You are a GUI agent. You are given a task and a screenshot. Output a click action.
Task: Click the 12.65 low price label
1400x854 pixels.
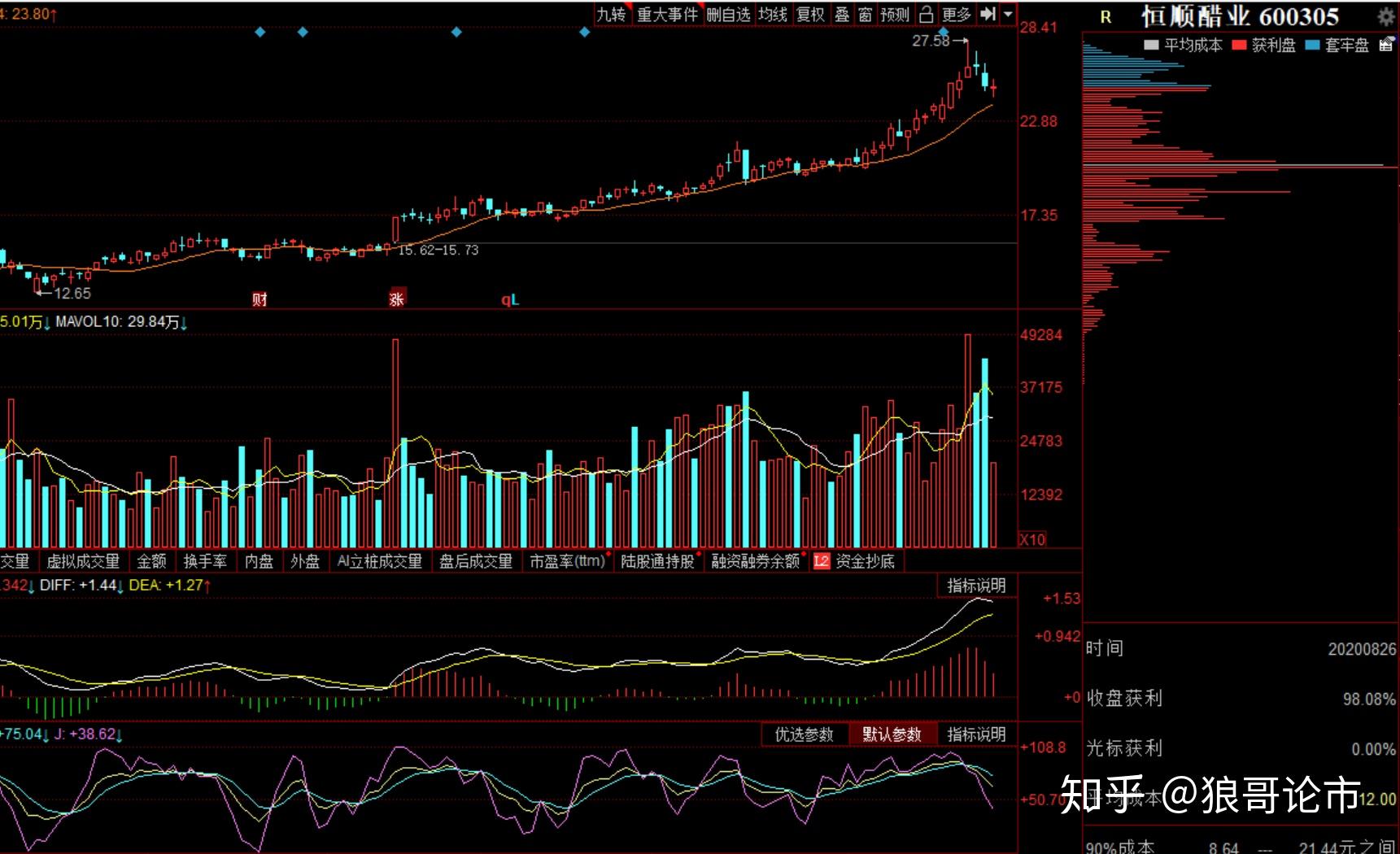pos(72,294)
